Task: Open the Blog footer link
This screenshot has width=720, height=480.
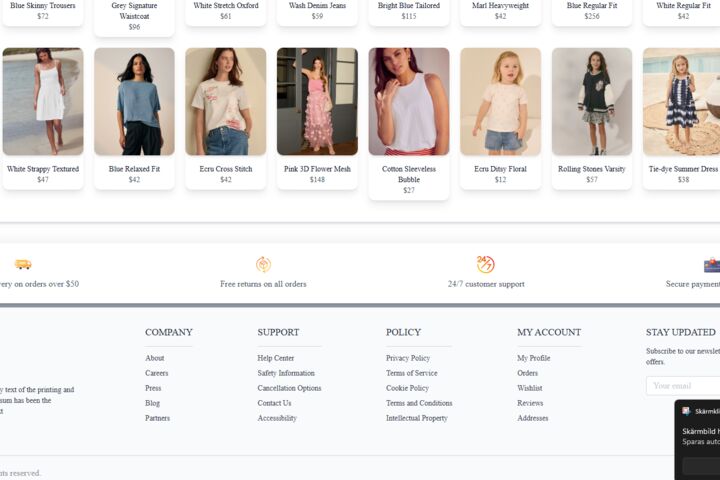Action: (152, 403)
